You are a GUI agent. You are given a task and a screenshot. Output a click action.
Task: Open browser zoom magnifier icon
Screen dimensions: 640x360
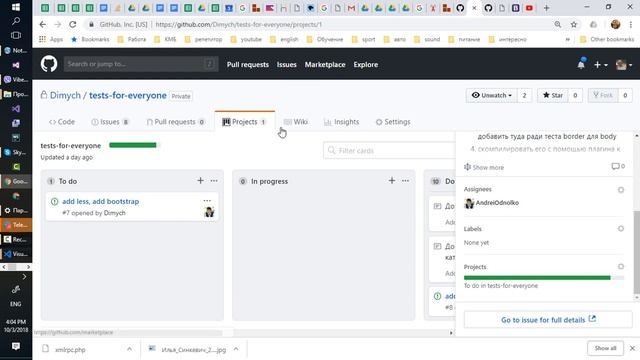[x=558, y=24]
